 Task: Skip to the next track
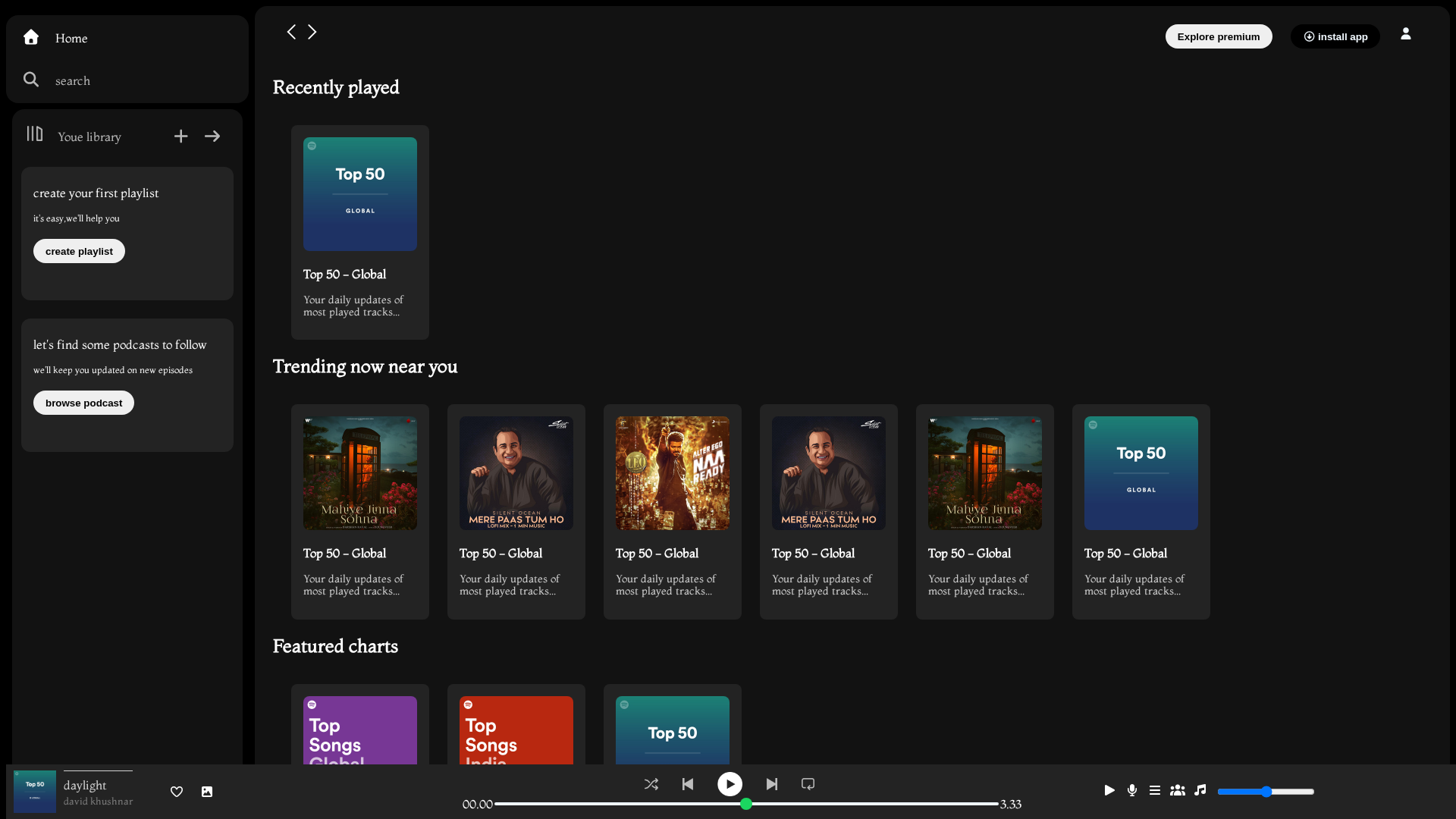772,784
